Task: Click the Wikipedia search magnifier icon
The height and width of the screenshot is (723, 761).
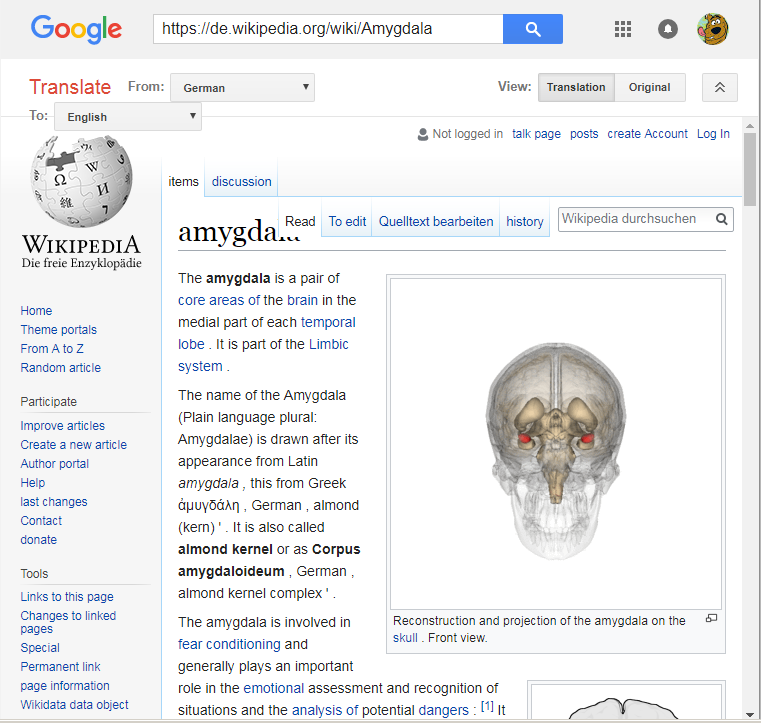Action: pos(722,219)
